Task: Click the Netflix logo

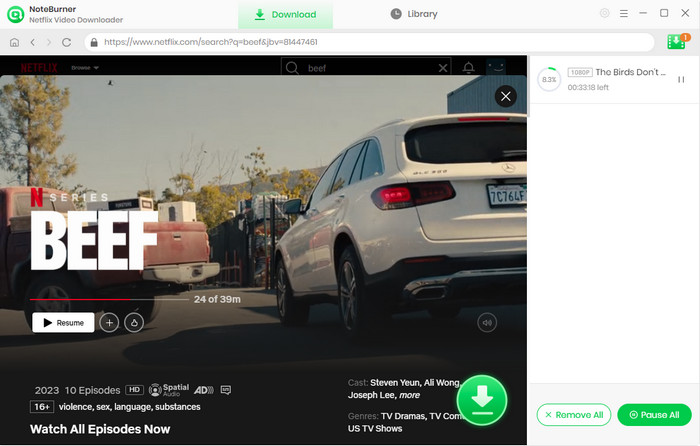Action: (x=39, y=68)
